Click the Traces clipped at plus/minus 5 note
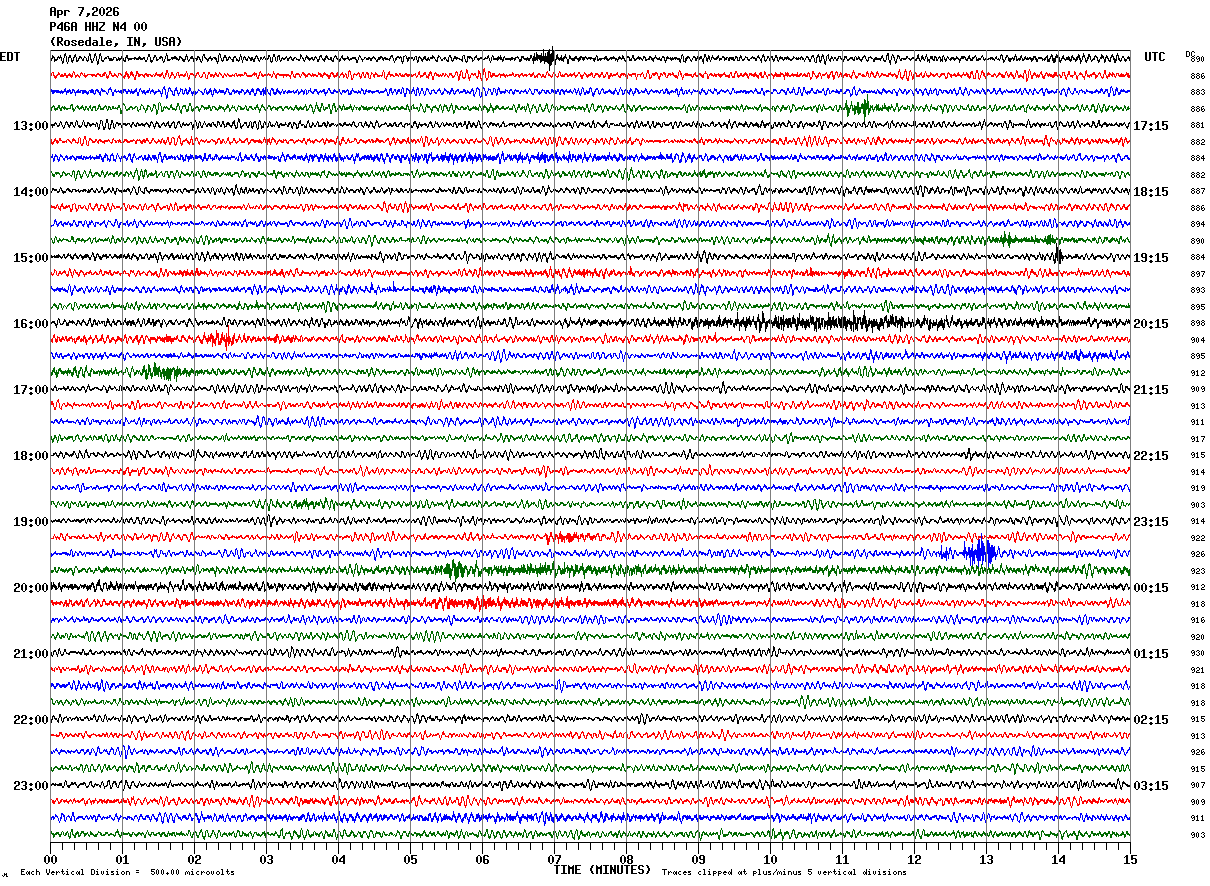The width and height of the screenshot is (1210, 886). point(784,872)
